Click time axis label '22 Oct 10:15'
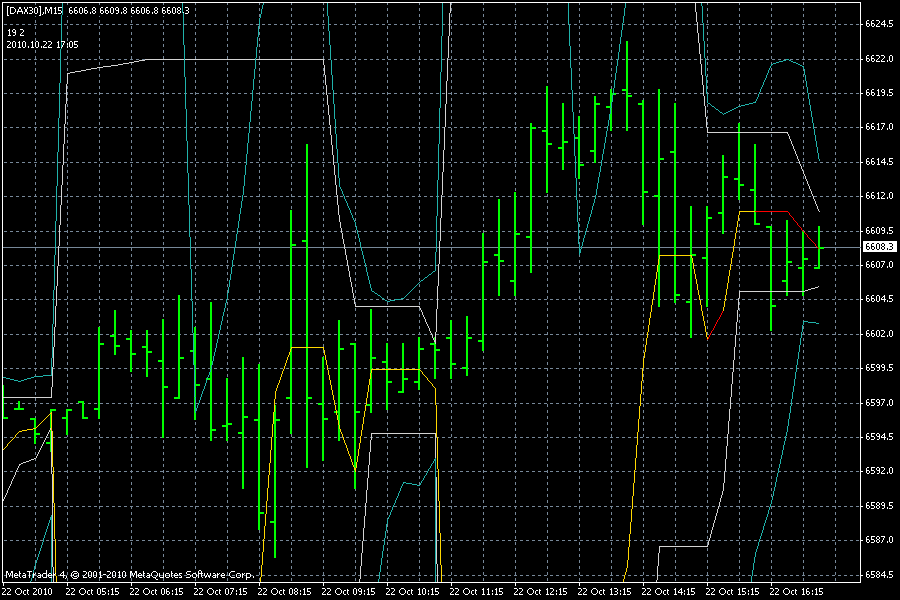This screenshot has height=600, width=900. click(413, 591)
